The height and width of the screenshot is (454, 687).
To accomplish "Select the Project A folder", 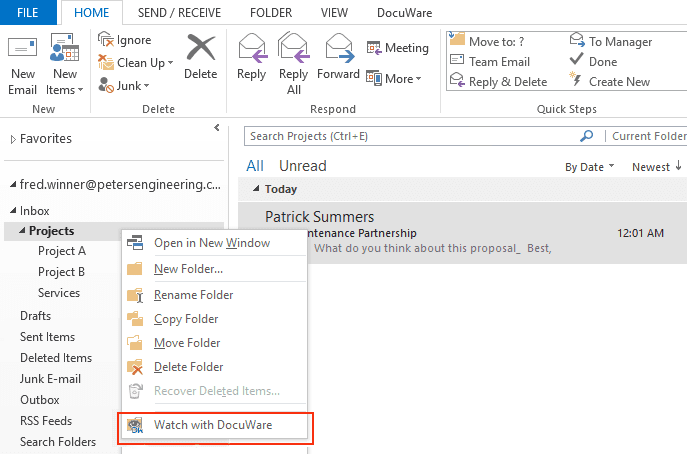I will tap(62, 251).
